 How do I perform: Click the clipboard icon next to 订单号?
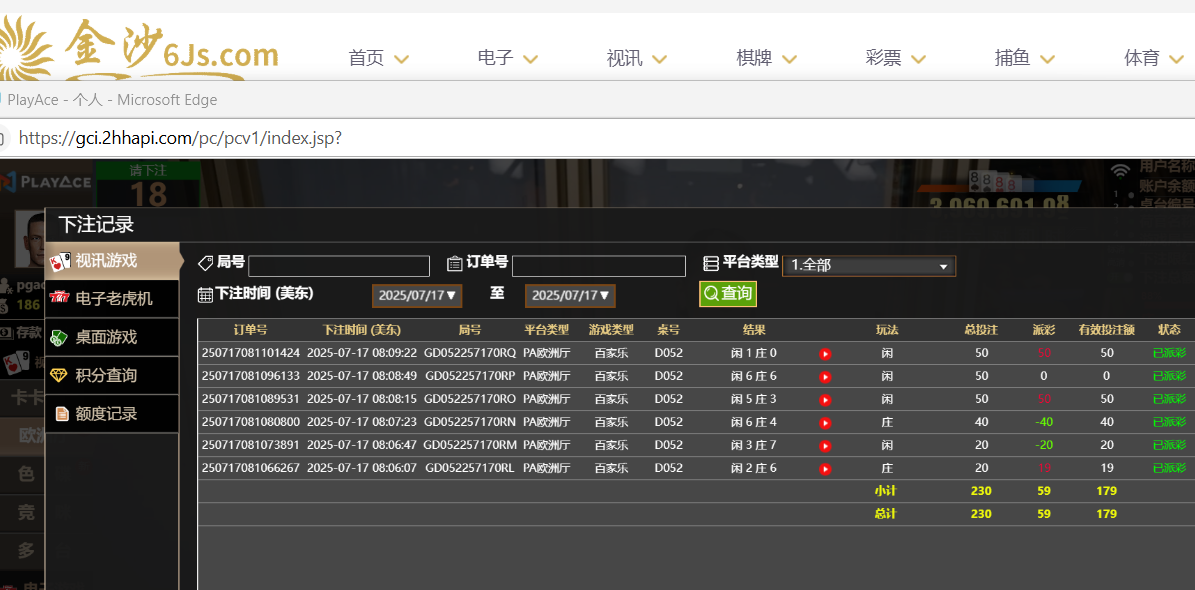pyautogui.click(x=454, y=263)
